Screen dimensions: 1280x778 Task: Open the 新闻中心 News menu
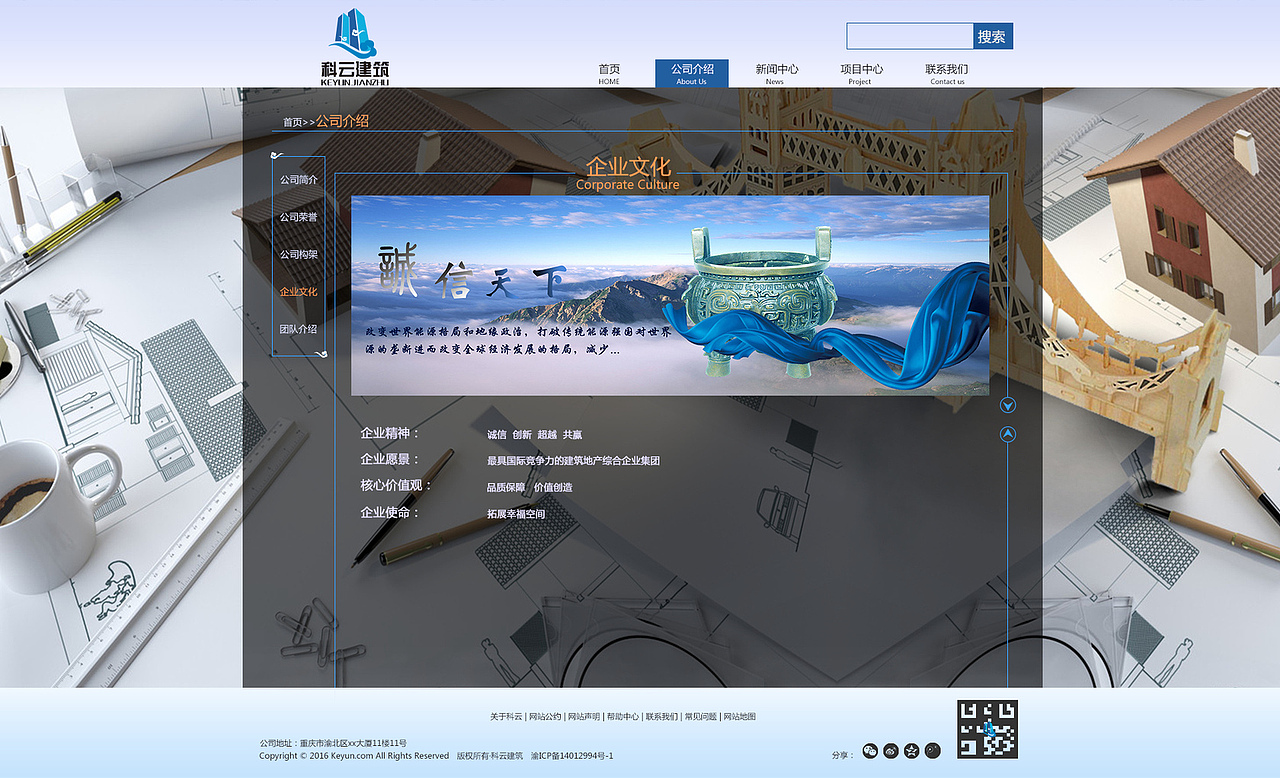coord(777,74)
